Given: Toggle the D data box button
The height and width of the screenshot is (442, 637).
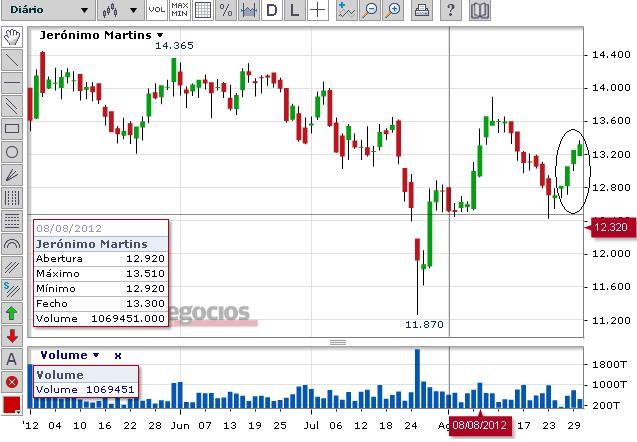Looking at the screenshot, I should [x=271, y=10].
